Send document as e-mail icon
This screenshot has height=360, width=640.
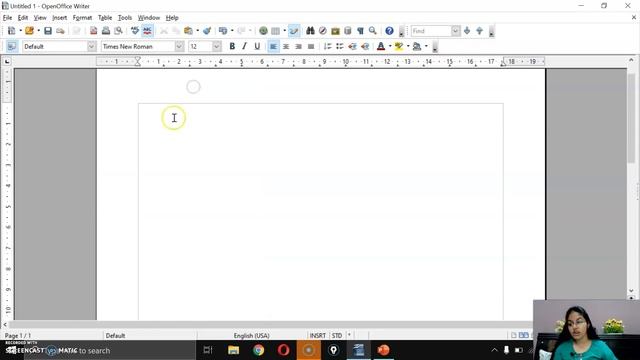click(x=60, y=31)
